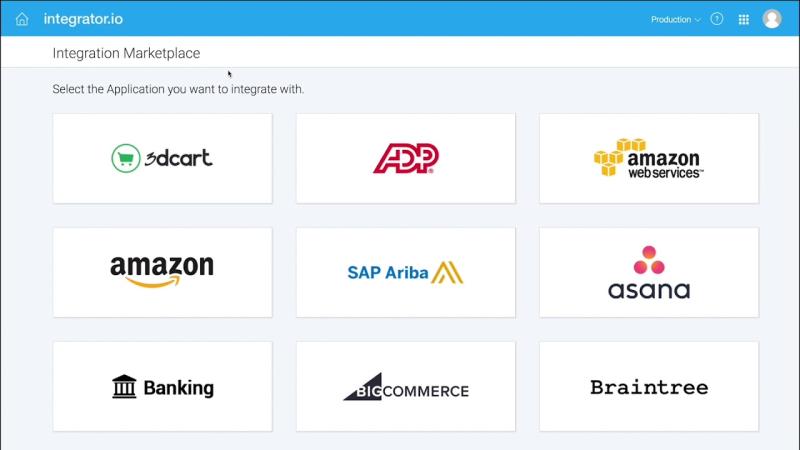Click the integrator.io logo text
The width and height of the screenshot is (800, 450).
tap(83, 19)
